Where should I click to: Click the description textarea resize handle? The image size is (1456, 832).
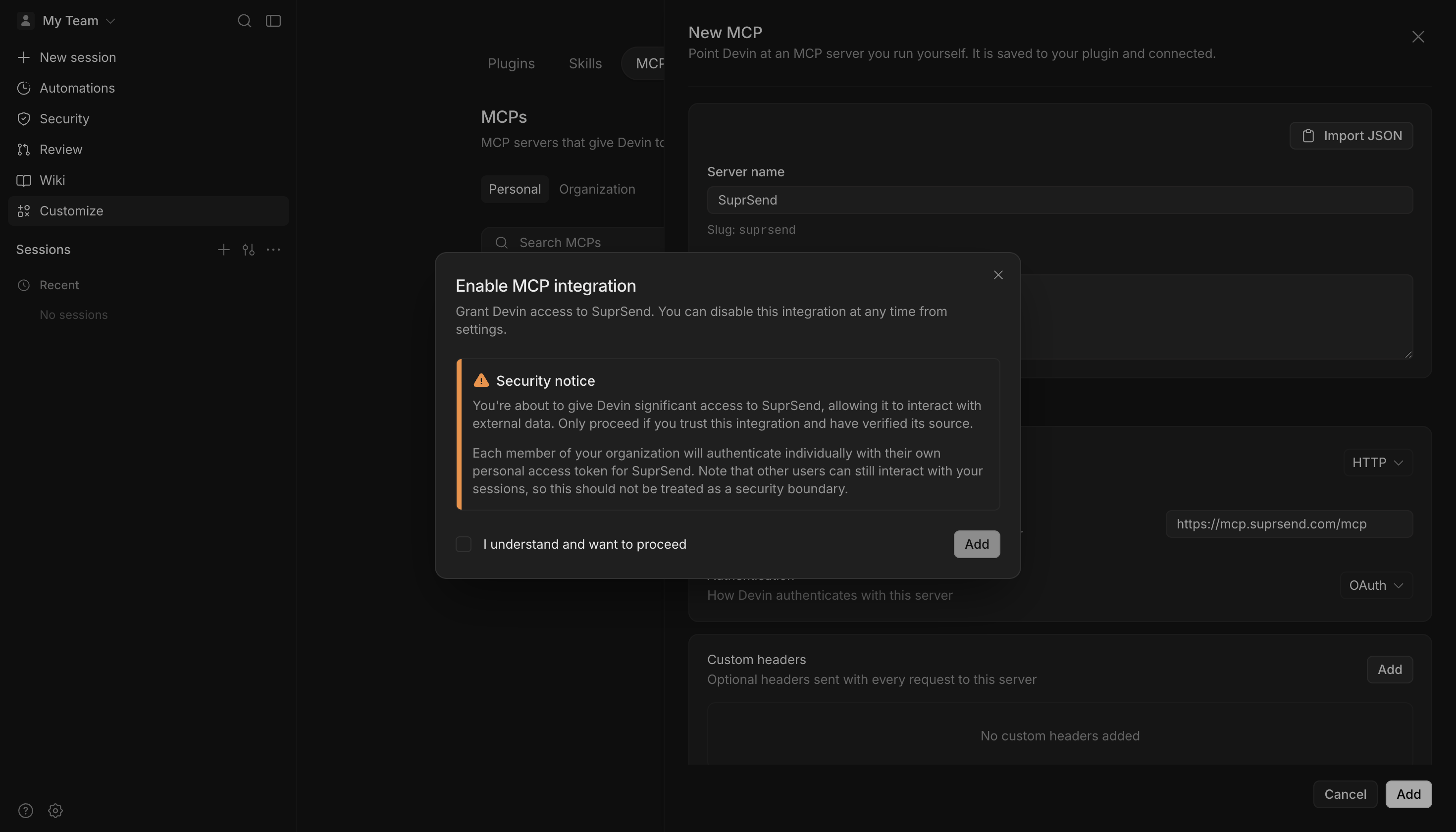pyautogui.click(x=1408, y=354)
